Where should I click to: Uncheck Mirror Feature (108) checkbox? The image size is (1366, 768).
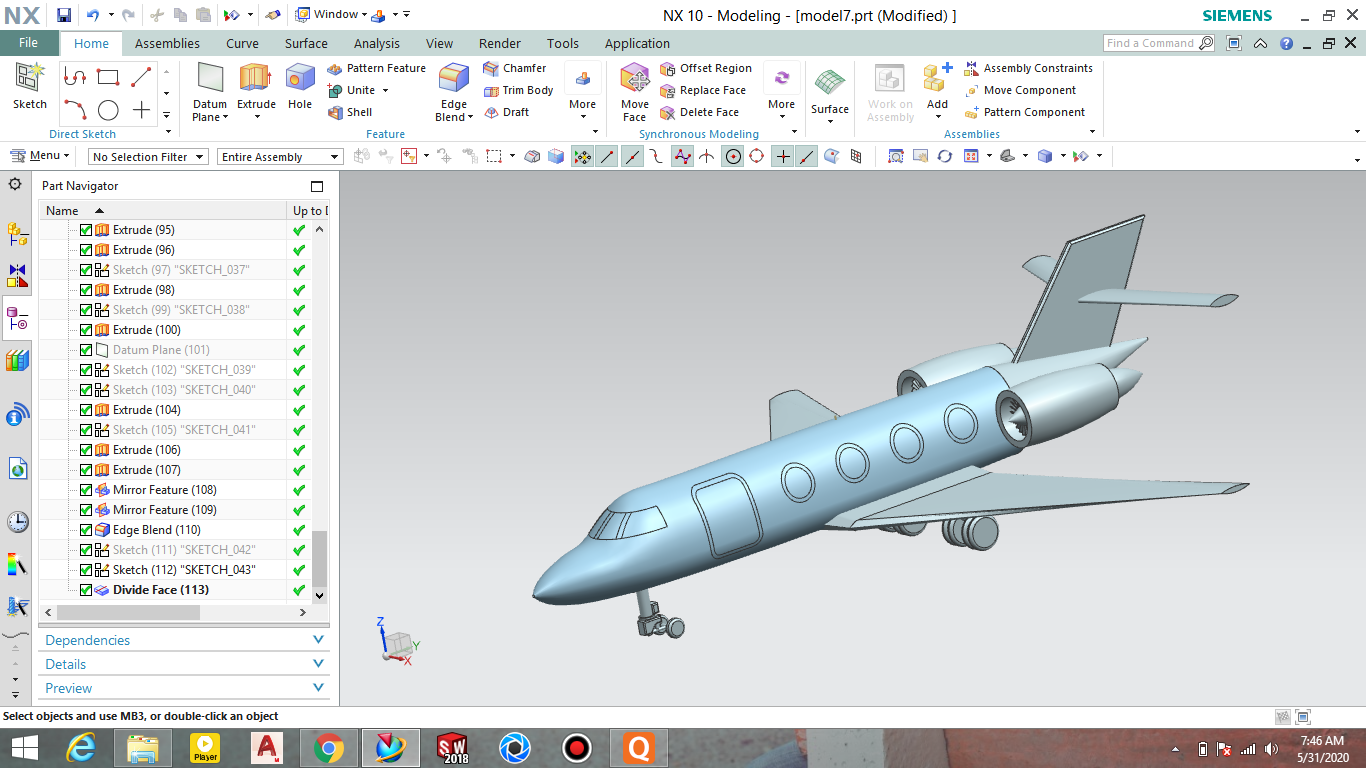[x=85, y=490]
